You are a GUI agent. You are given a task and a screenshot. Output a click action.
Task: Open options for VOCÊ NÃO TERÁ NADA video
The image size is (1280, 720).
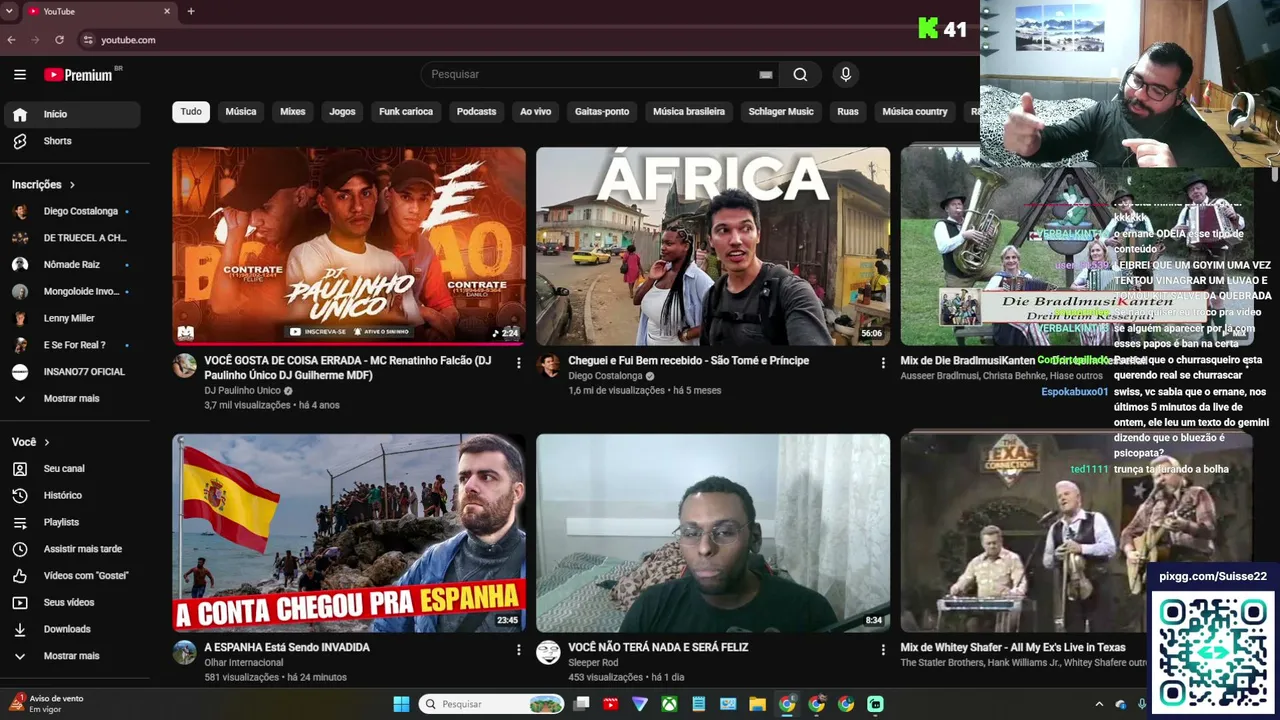pyautogui.click(x=882, y=650)
